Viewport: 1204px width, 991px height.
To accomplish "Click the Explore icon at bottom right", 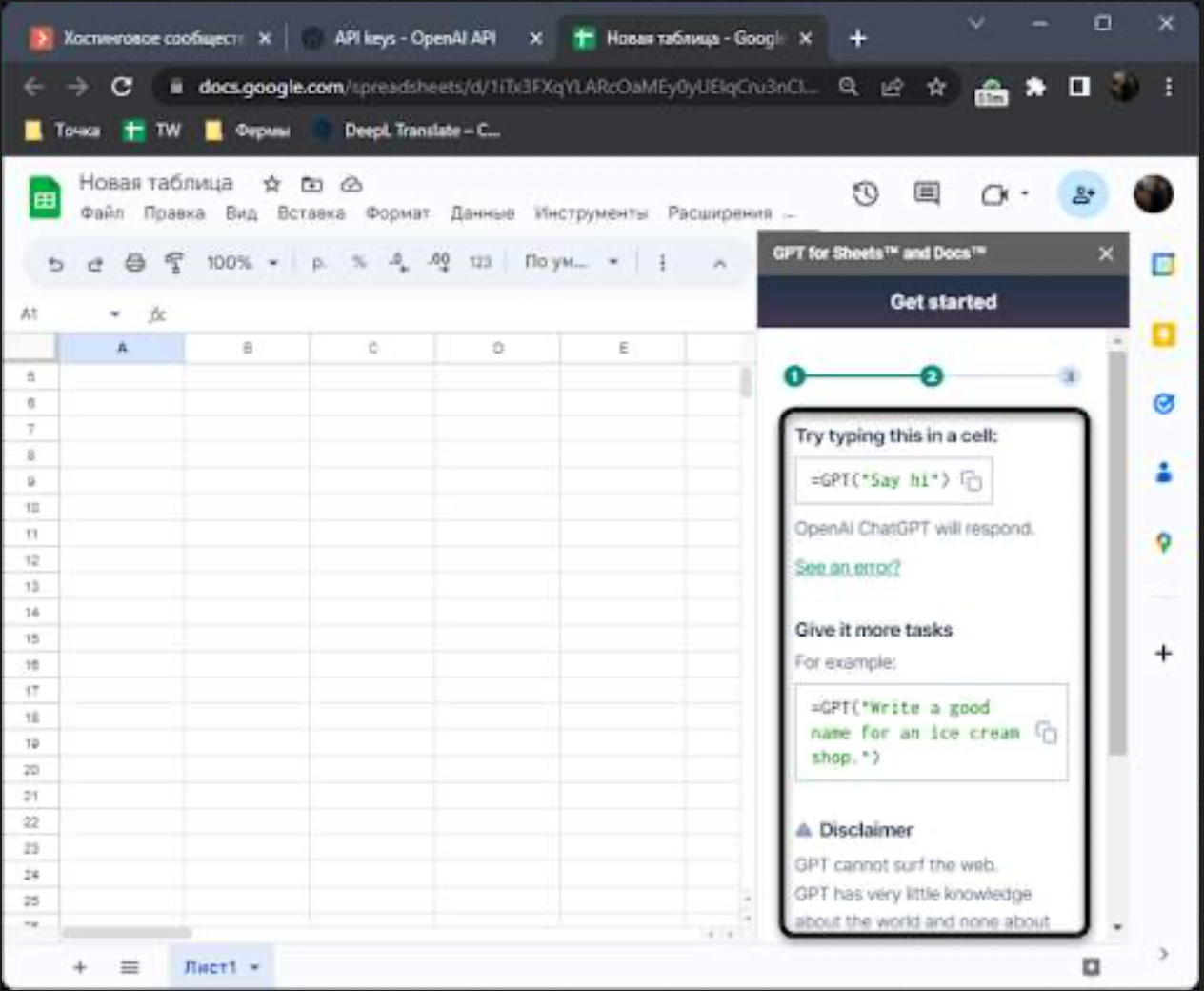I will click(1091, 967).
